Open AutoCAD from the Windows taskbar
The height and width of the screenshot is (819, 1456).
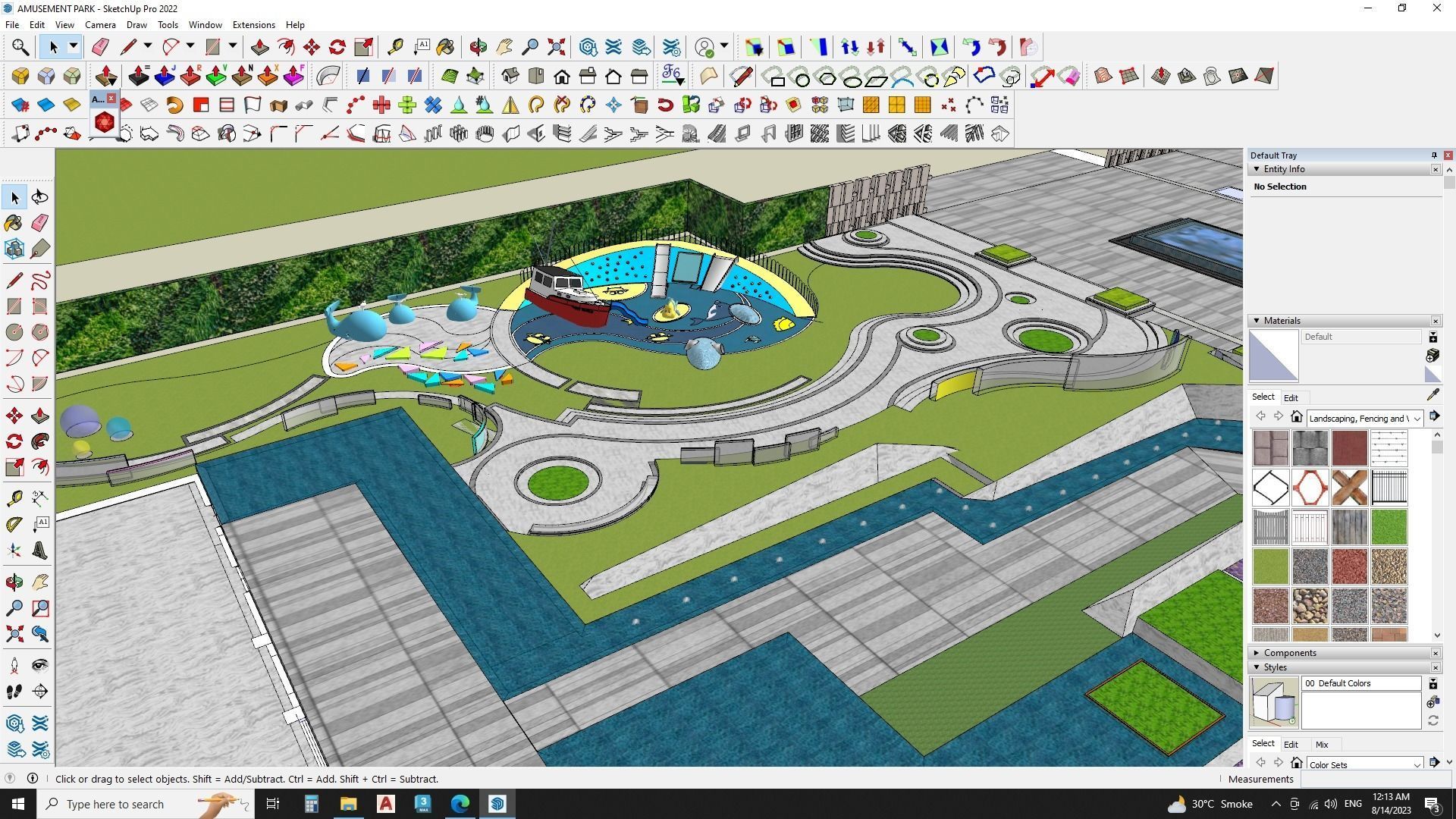(x=386, y=804)
